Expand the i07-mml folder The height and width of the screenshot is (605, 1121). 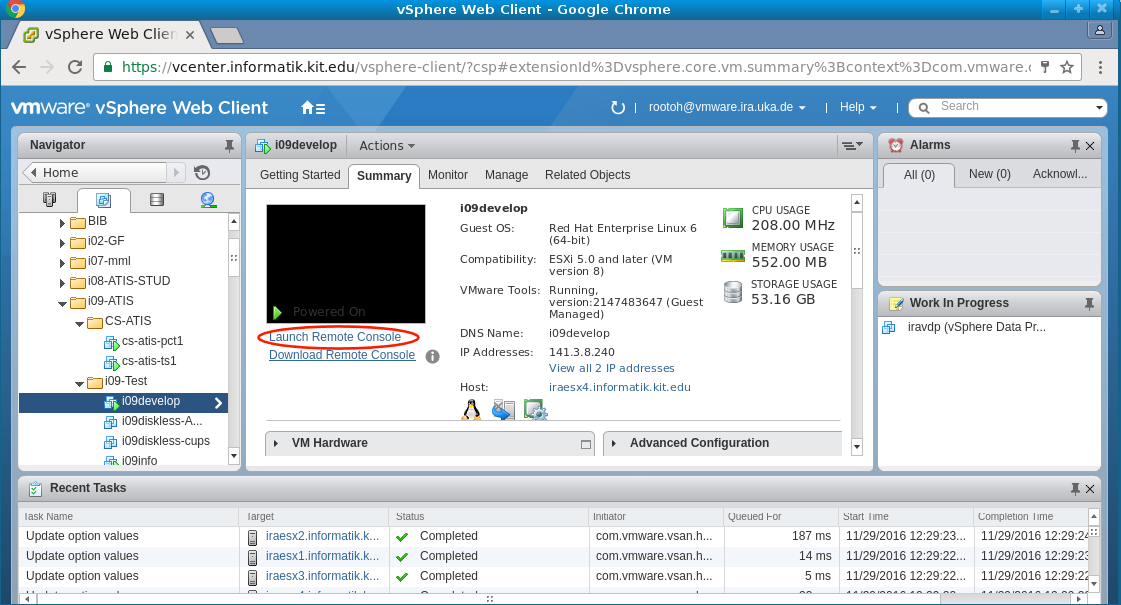coord(62,263)
